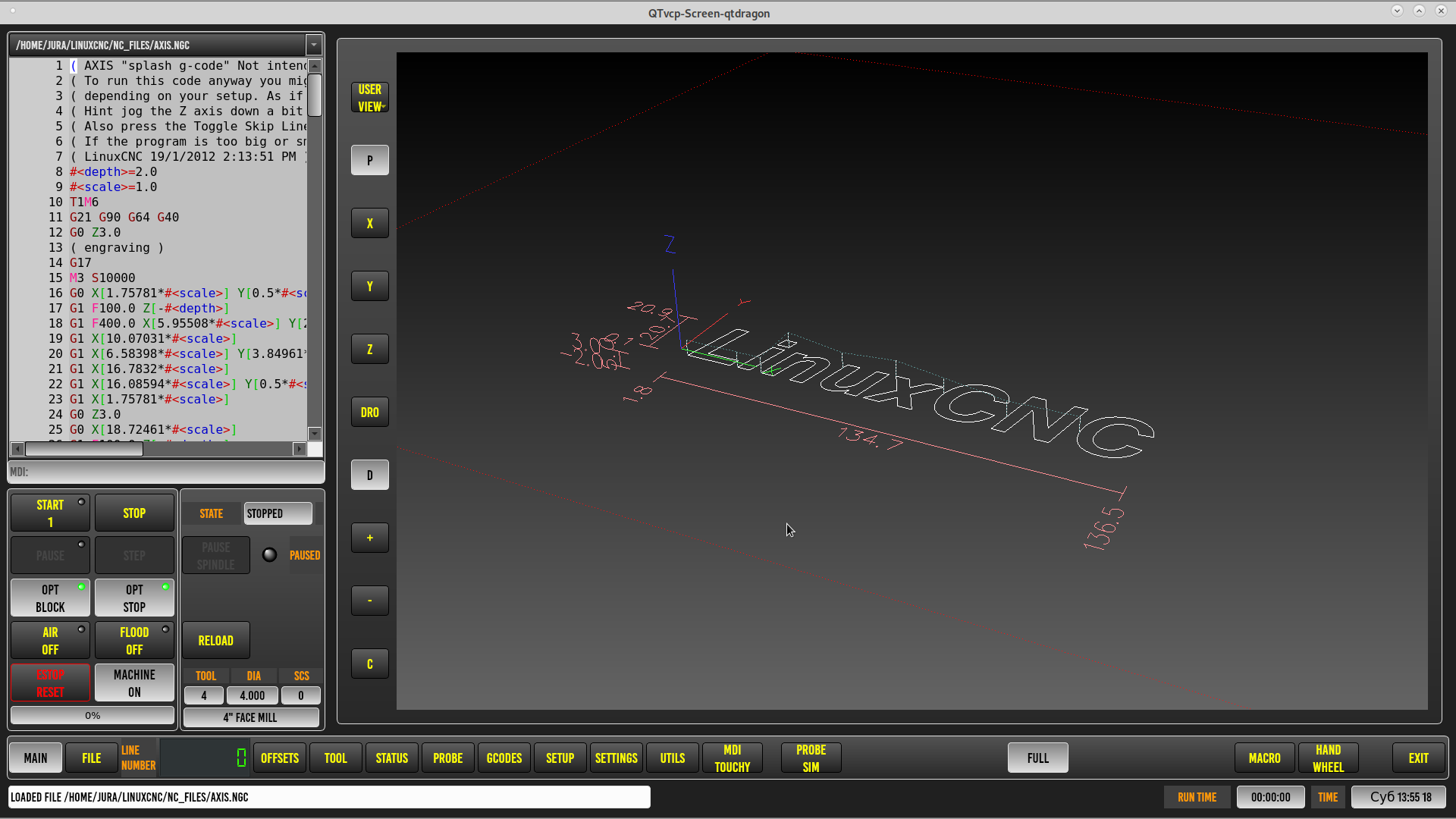Screen dimensions: 1456x819
Task: Click the PAUSE SPINDLE button
Action: point(215,556)
